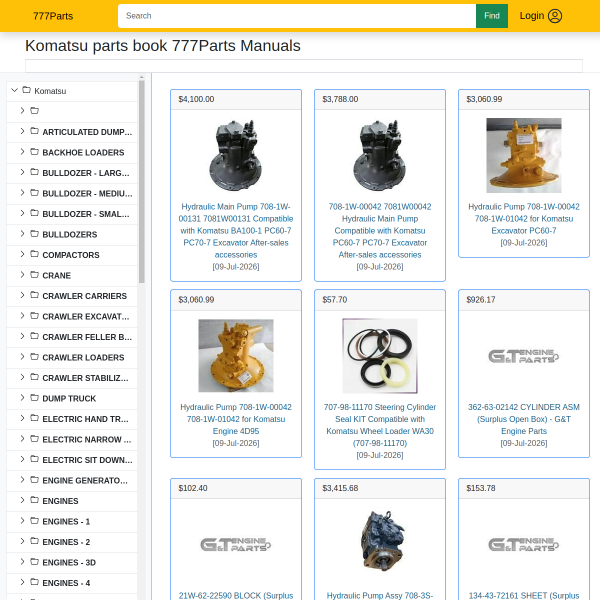Select ENGINES - 4 tree item
The width and height of the screenshot is (600, 600).
click(x=66, y=583)
